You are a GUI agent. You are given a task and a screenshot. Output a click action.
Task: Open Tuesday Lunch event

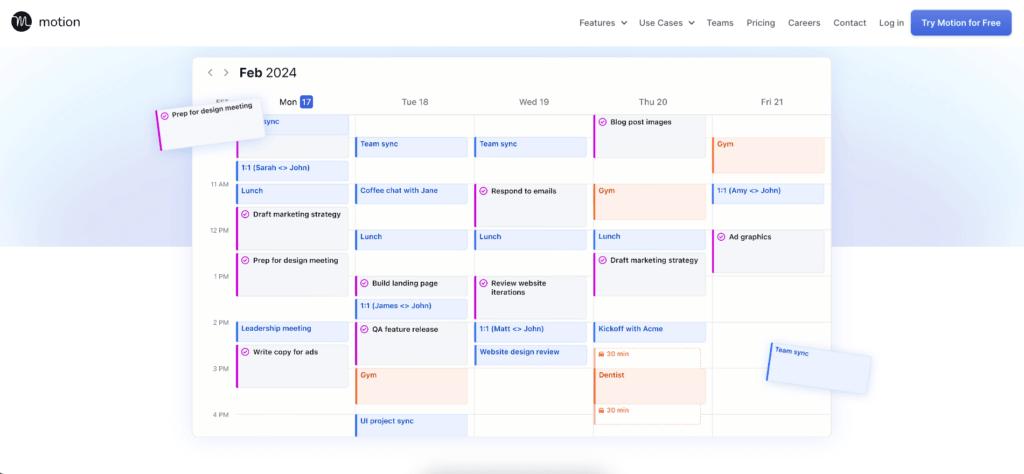click(x=411, y=240)
